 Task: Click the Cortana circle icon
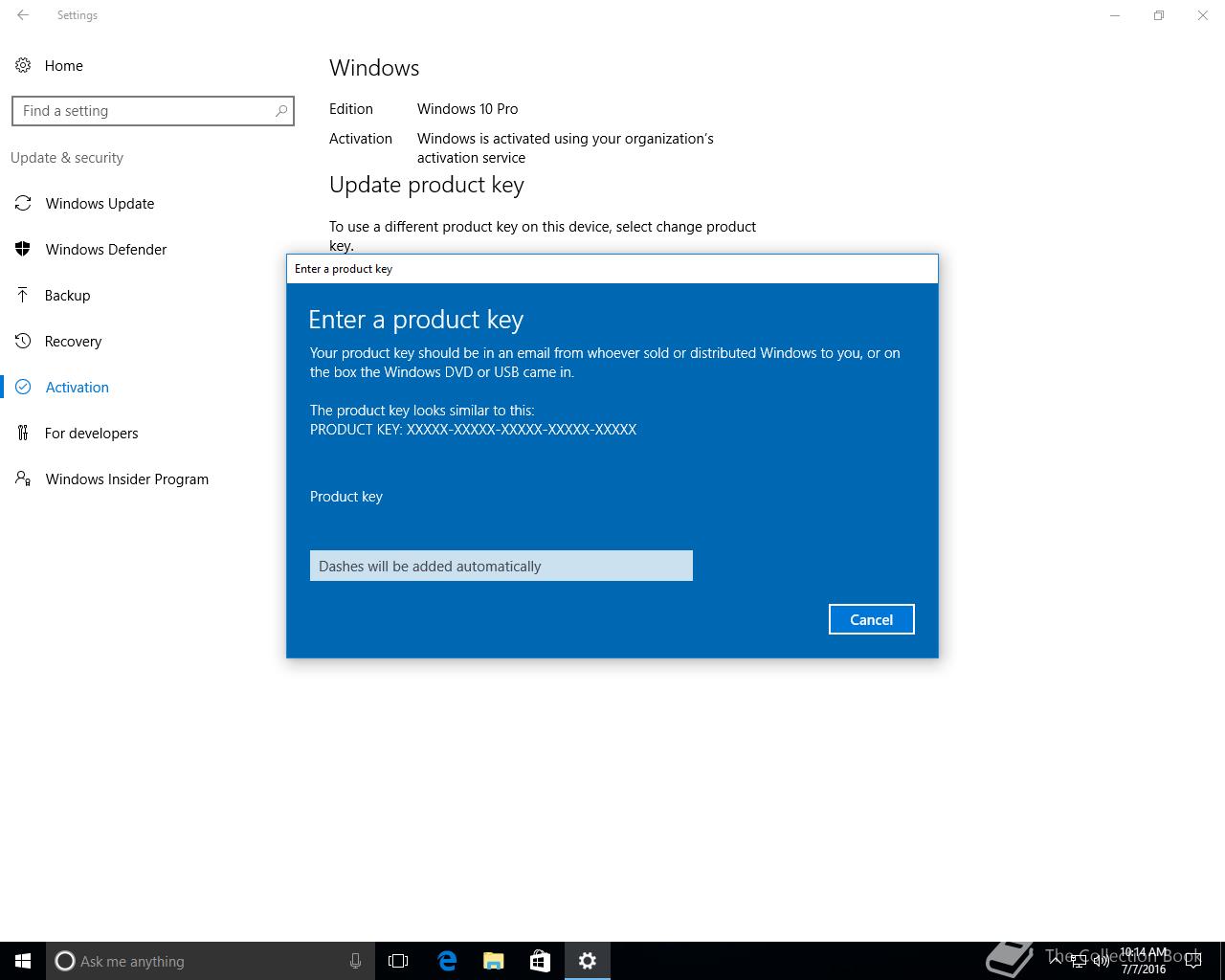(65, 961)
